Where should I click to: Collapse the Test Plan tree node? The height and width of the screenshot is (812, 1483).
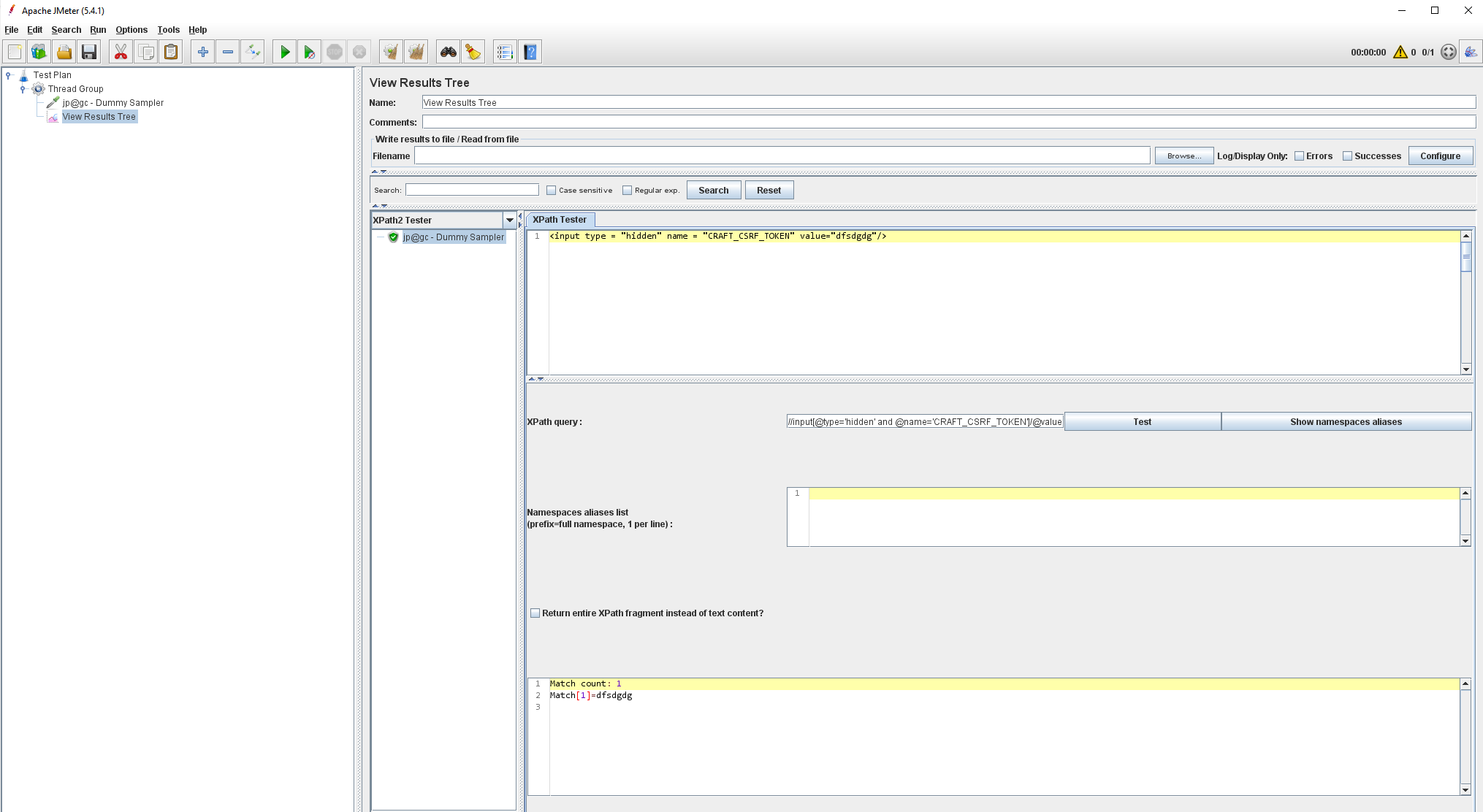[8, 75]
